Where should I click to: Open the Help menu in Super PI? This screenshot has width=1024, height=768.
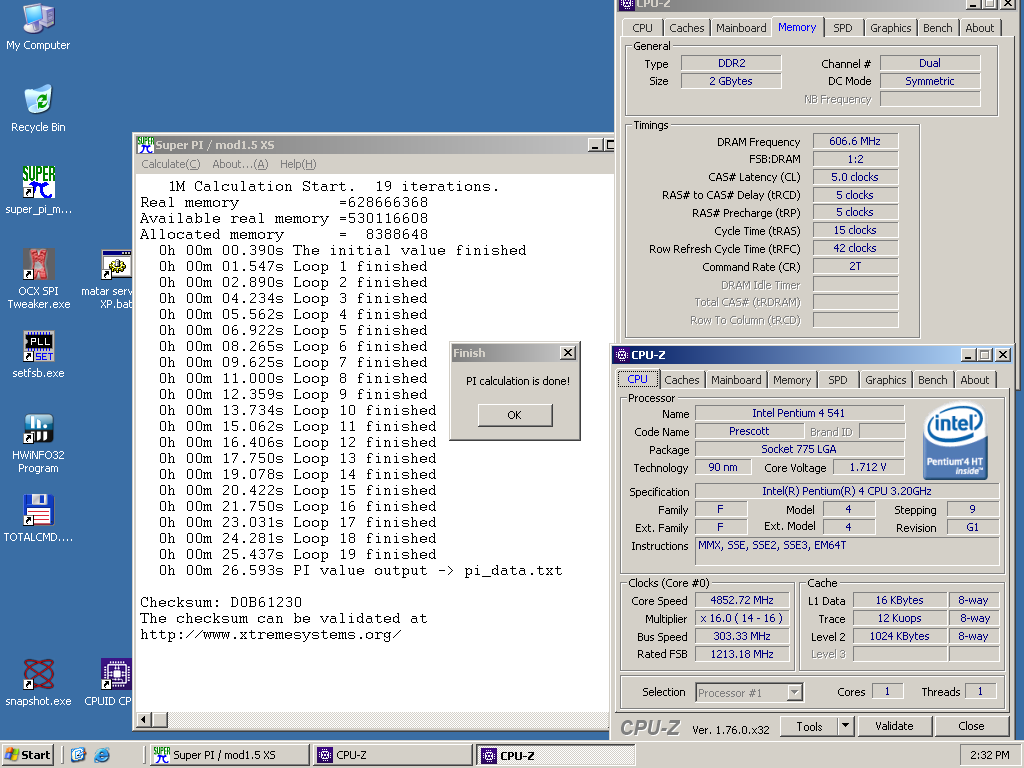click(x=298, y=164)
